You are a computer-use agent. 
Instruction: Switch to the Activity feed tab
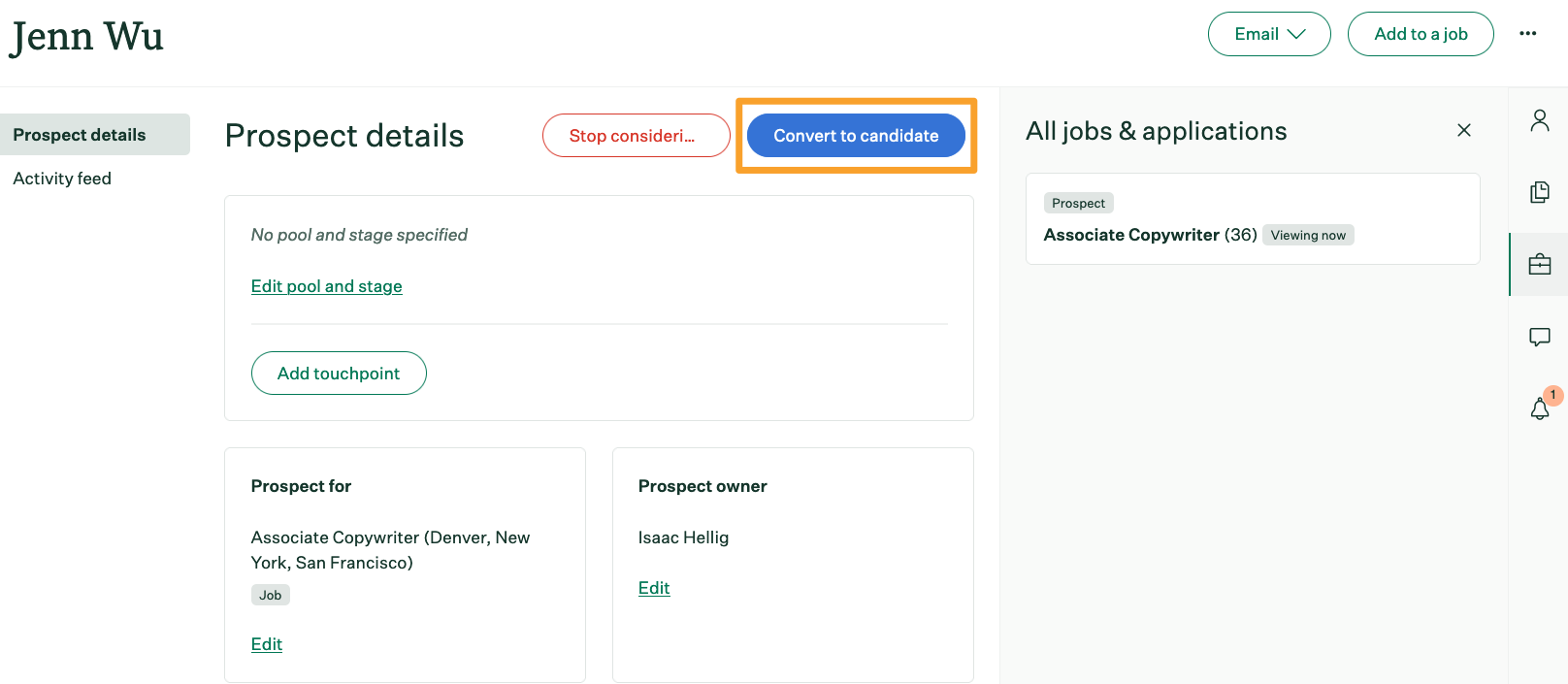[x=62, y=179]
